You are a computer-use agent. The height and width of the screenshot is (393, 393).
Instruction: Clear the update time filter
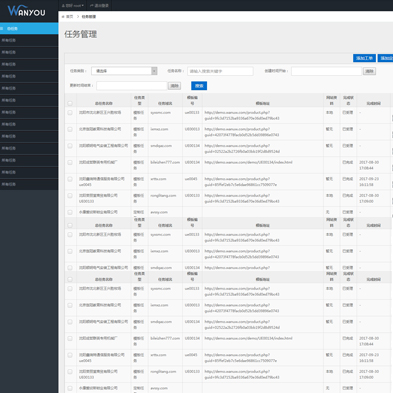174,86
